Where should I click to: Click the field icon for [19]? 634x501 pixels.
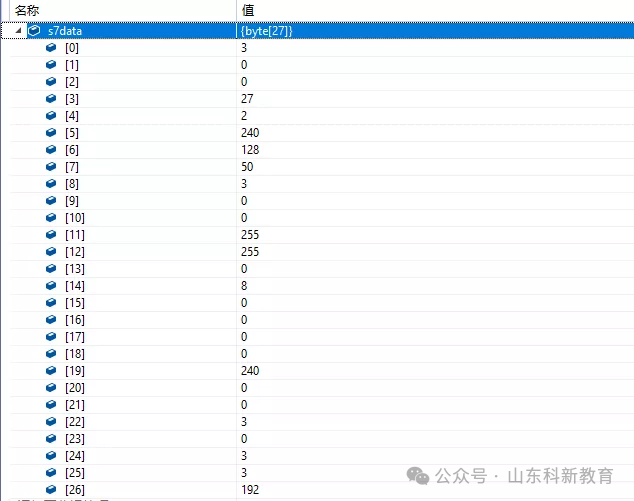[x=51, y=370]
